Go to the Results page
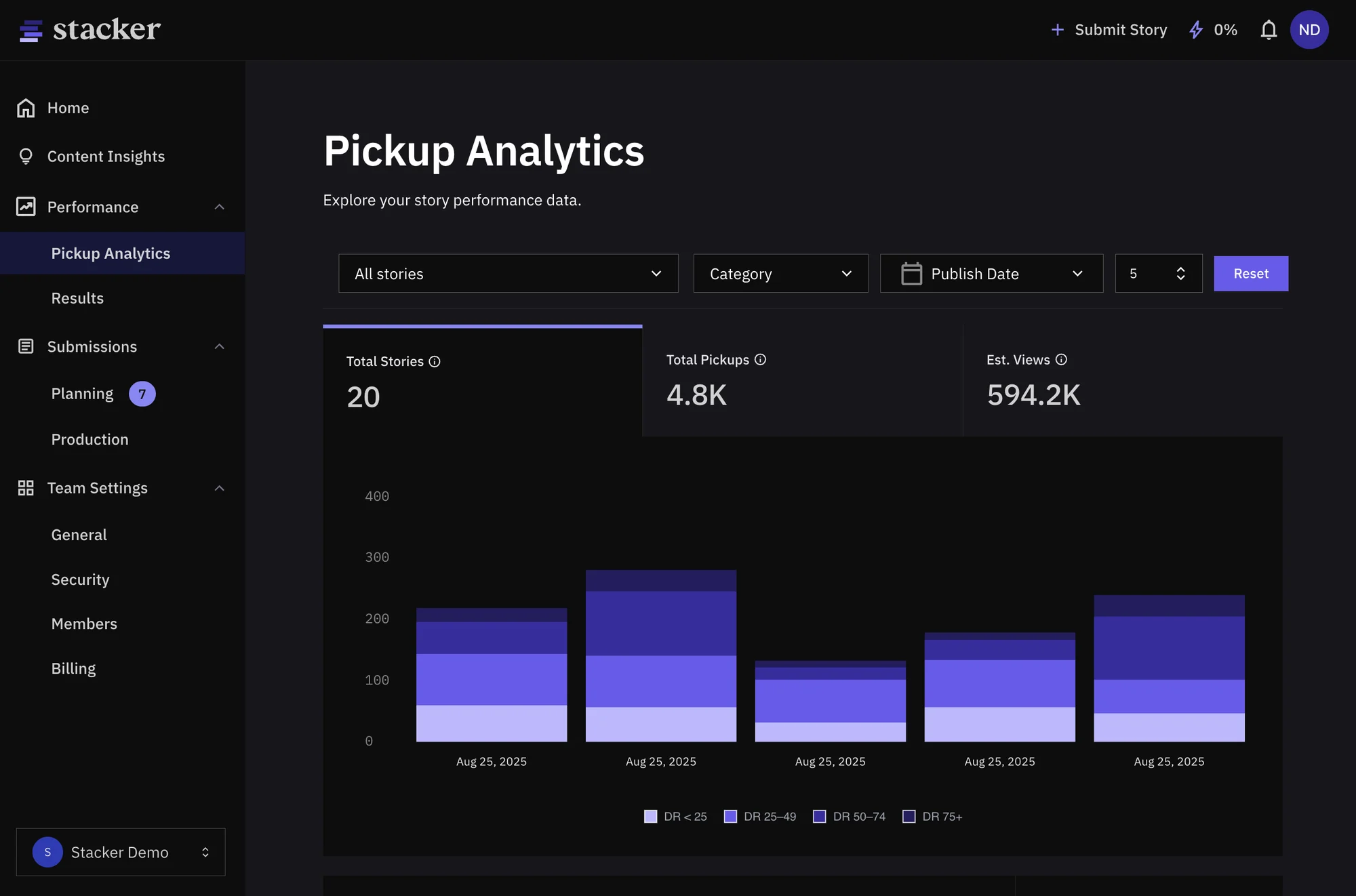 (77, 298)
